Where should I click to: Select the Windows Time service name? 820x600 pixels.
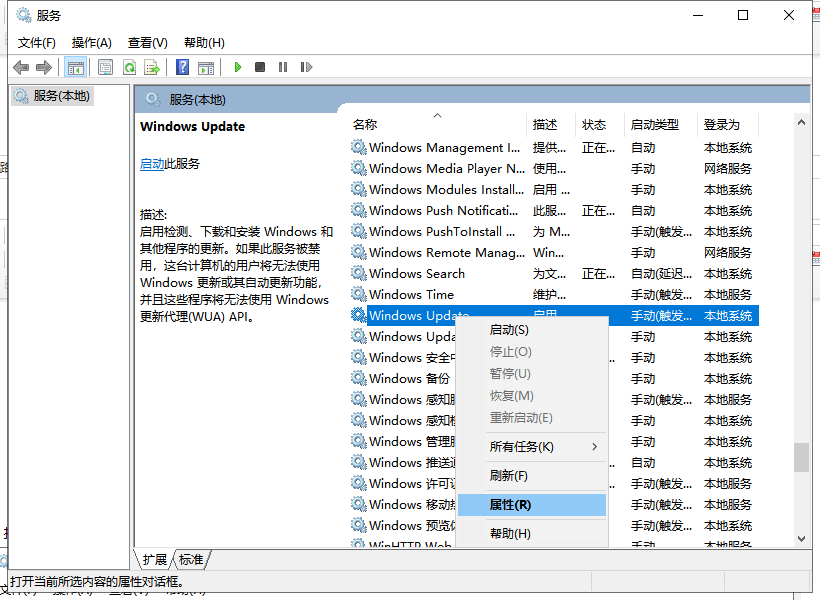pyautogui.click(x=412, y=295)
